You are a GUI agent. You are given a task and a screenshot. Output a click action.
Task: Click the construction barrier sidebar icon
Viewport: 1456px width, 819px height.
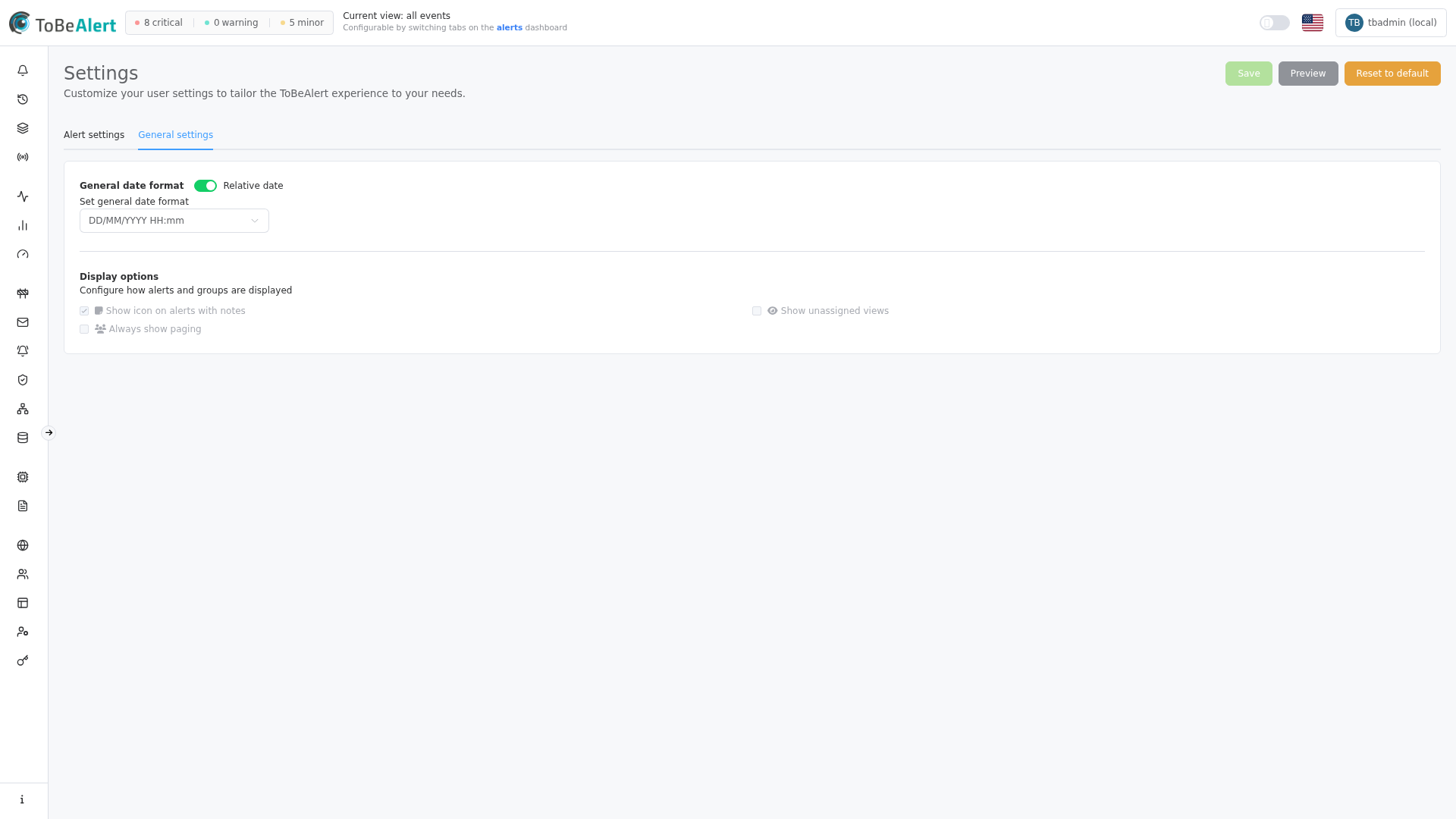23,293
